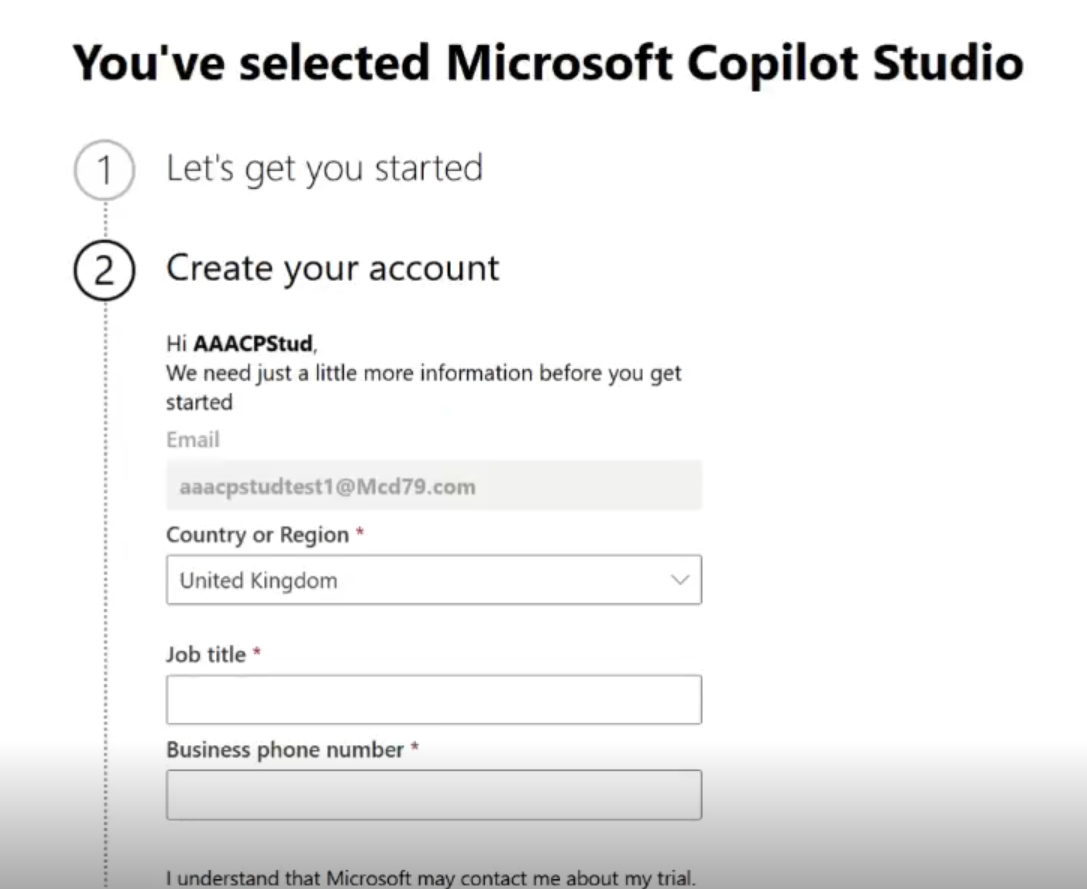This screenshot has width=1087, height=889.
Task: Click the "We need just a little more information" text
Action: [x=423, y=374]
